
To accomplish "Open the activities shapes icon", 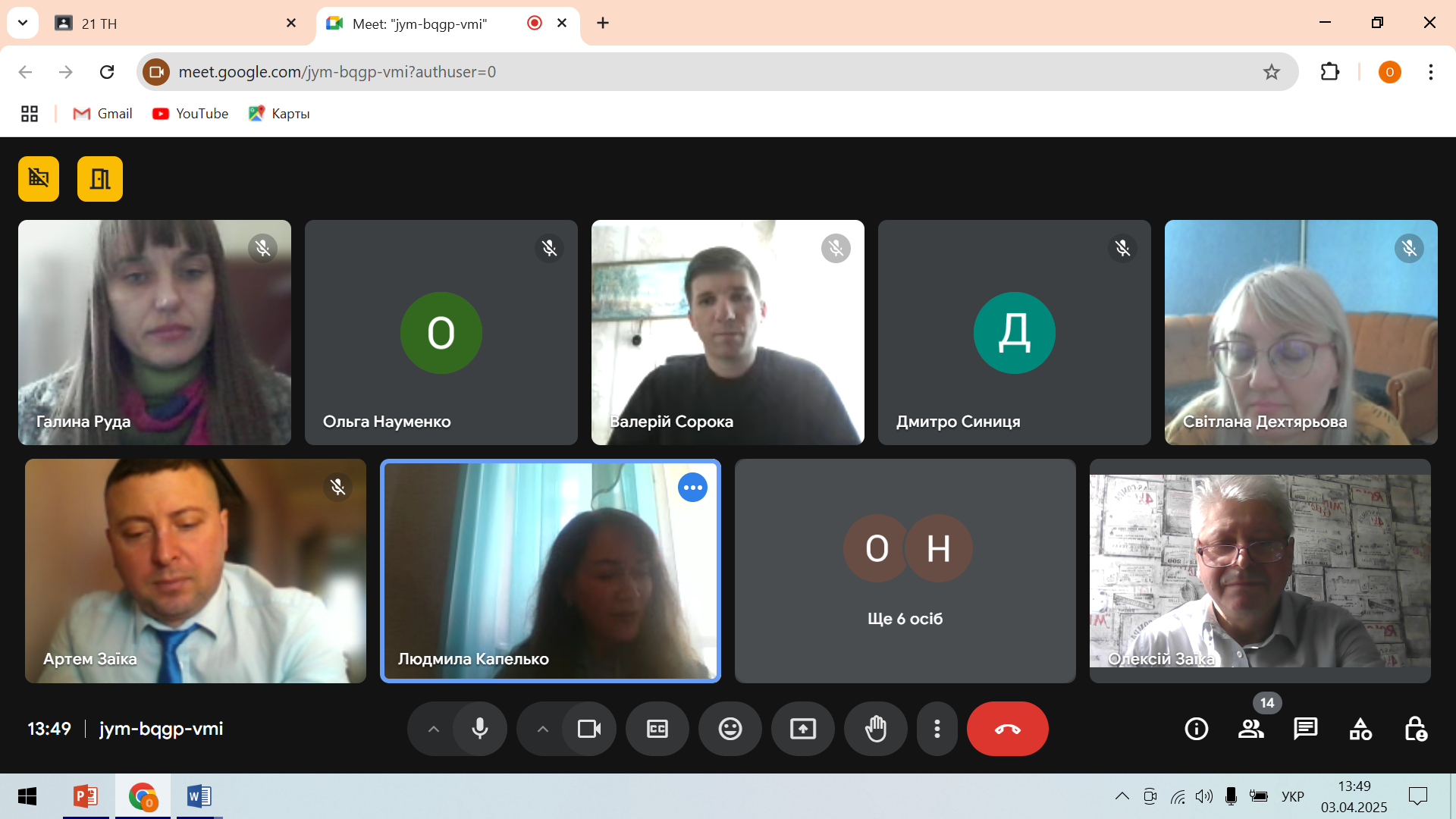I will tap(1360, 729).
